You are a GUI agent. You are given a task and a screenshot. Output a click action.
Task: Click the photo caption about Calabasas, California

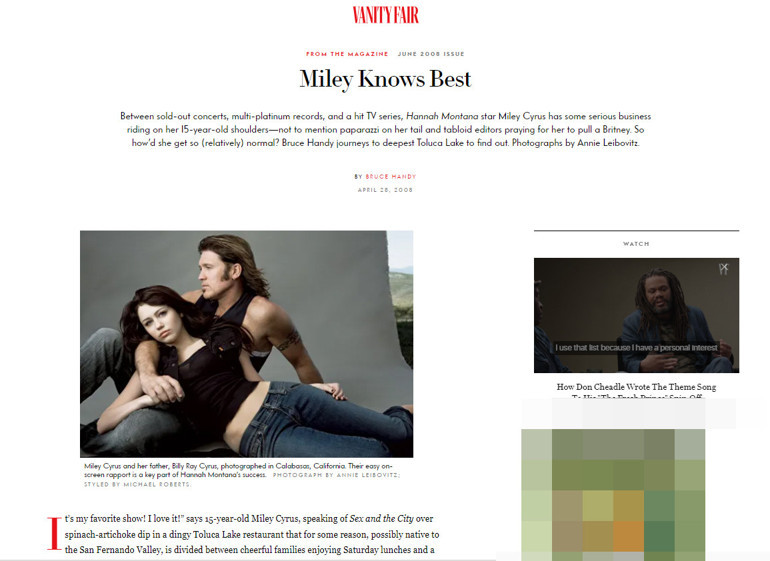pyautogui.click(x=238, y=470)
